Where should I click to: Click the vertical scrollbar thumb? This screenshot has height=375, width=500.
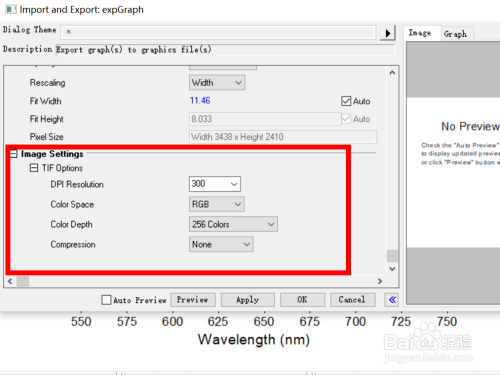coord(392,256)
